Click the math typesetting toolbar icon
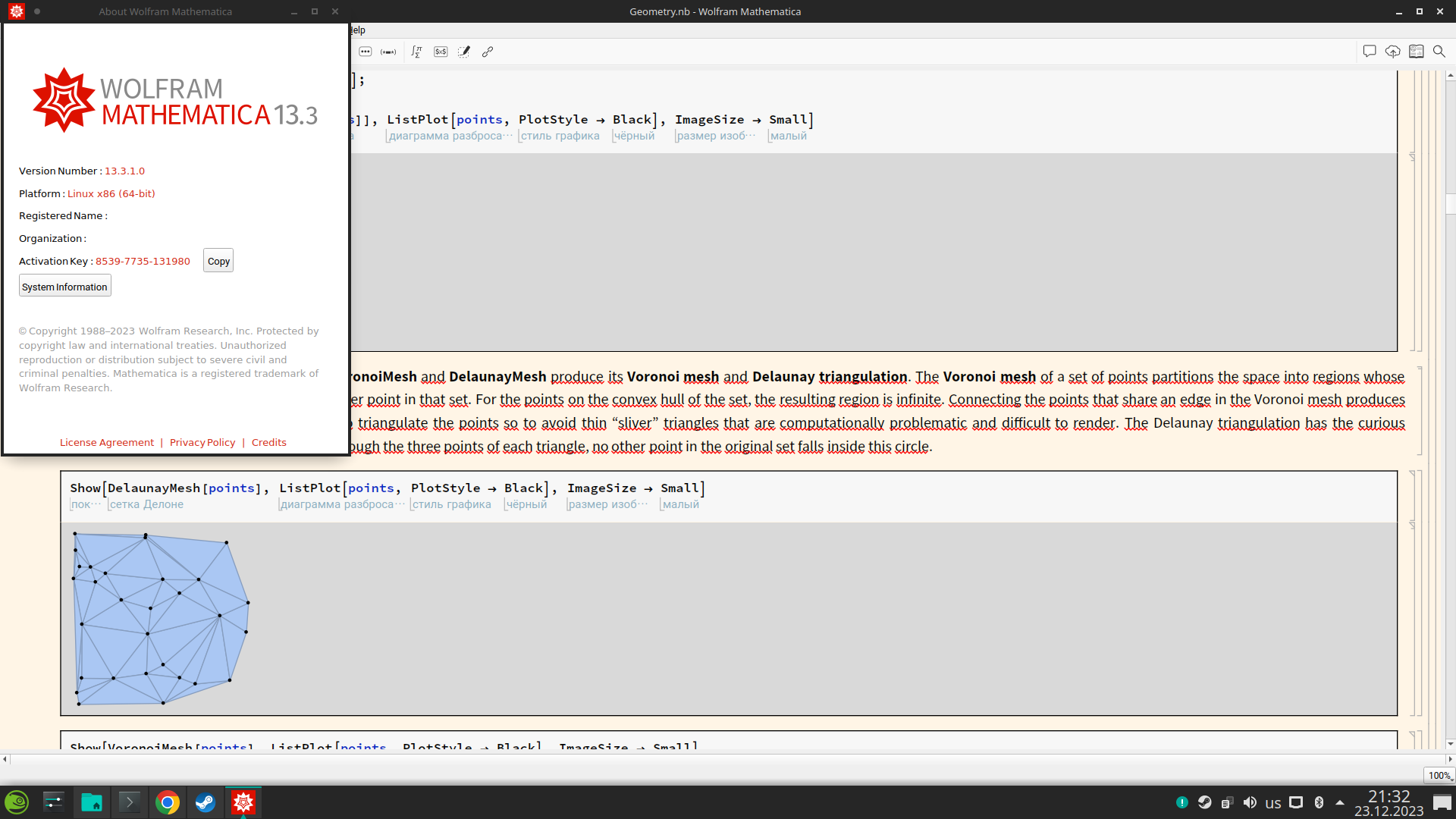 point(416,52)
